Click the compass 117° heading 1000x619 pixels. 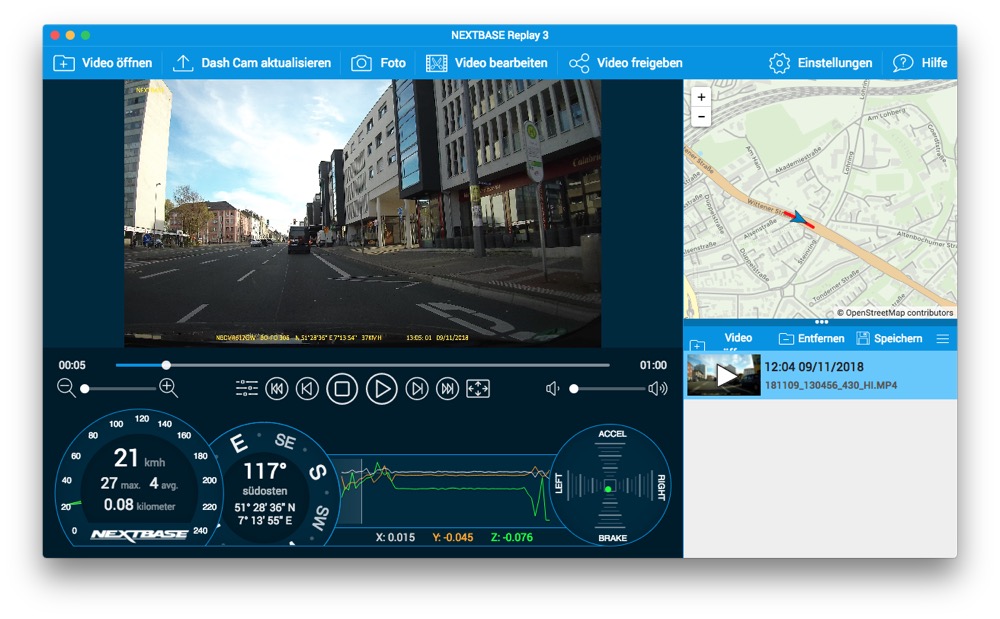pyautogui.click(x=265, y=472)
